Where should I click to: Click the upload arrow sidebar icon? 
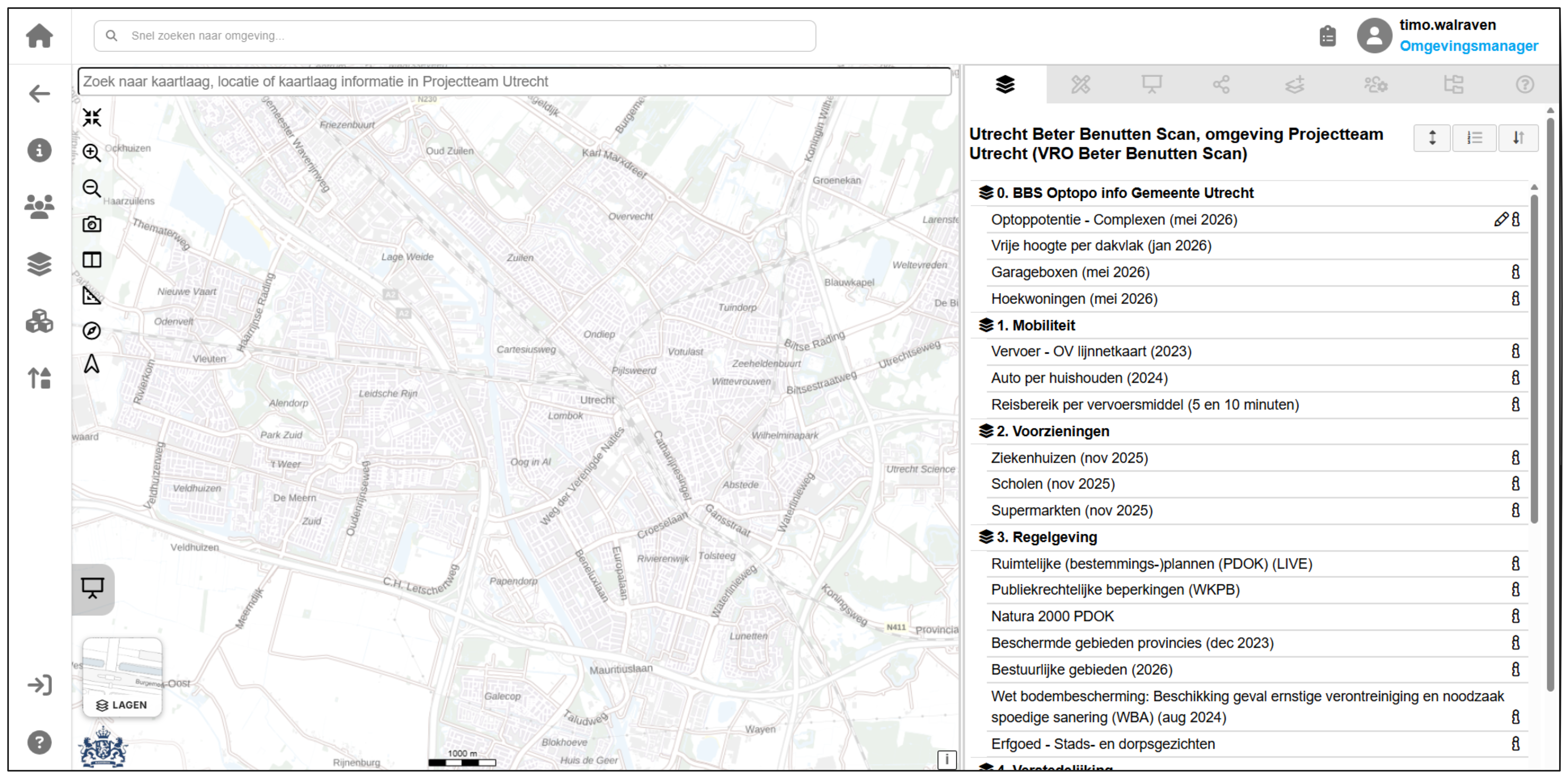pyautogui.click(x=40, y=378)
